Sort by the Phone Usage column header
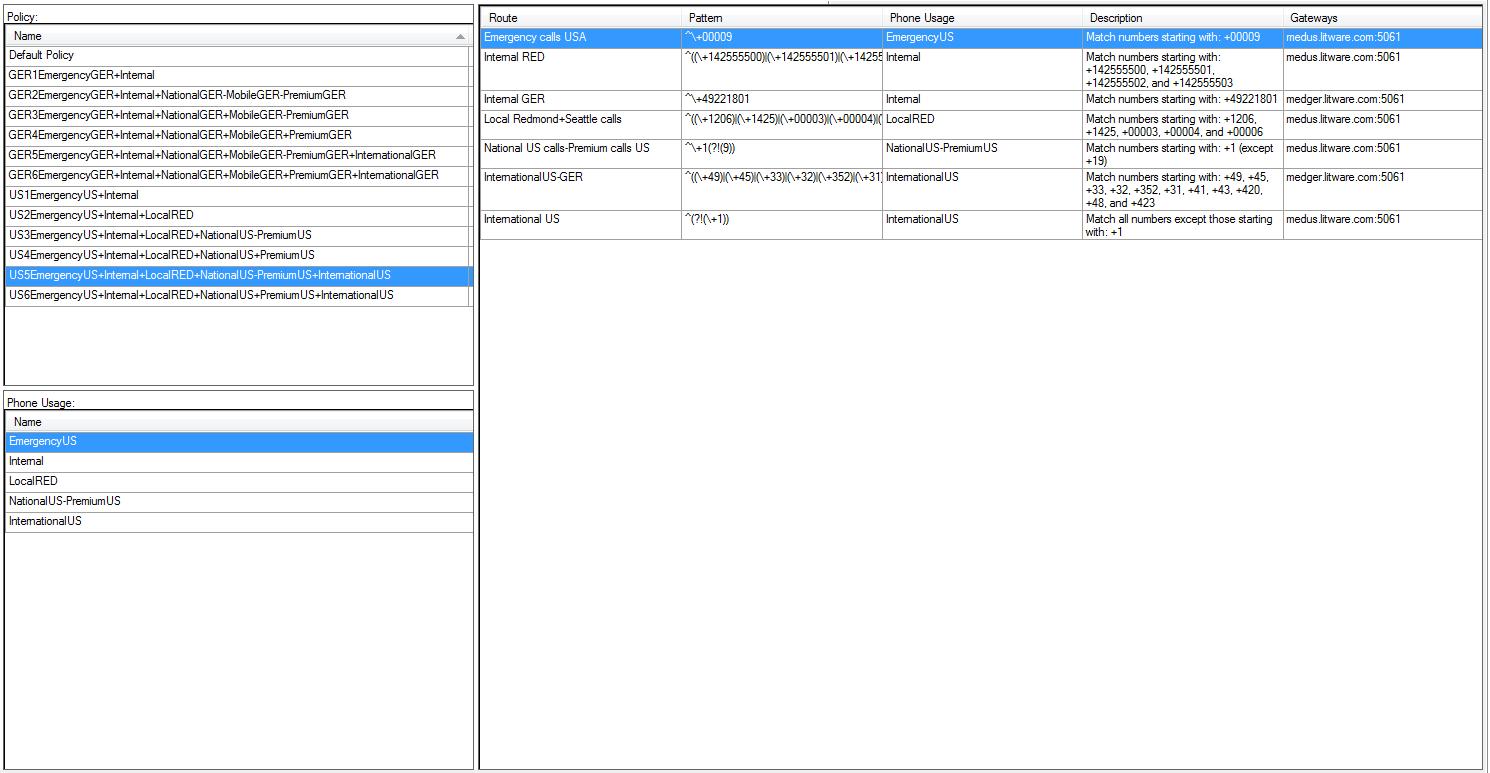This screenshot has height=773, width=1490. 982,18
